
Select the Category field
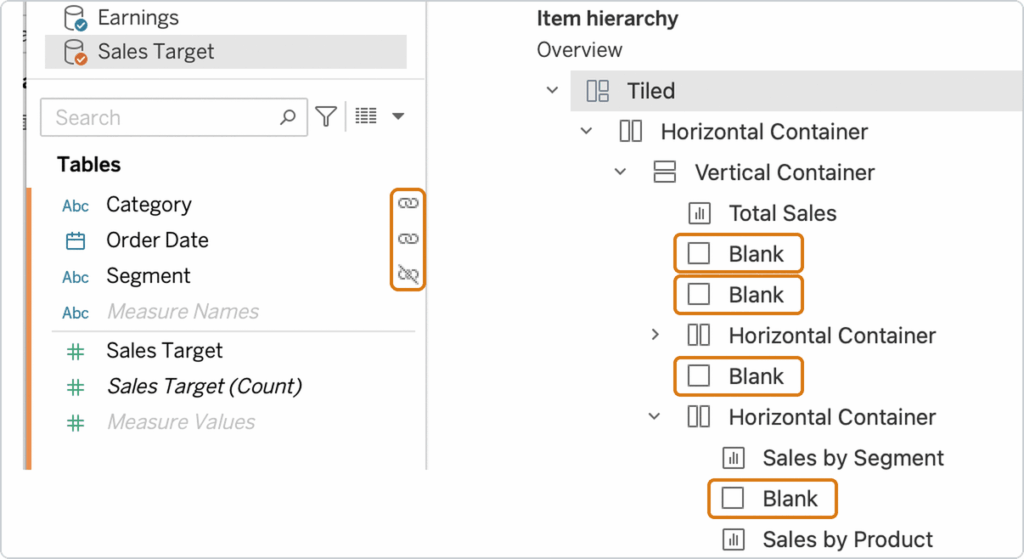(149, 204)
